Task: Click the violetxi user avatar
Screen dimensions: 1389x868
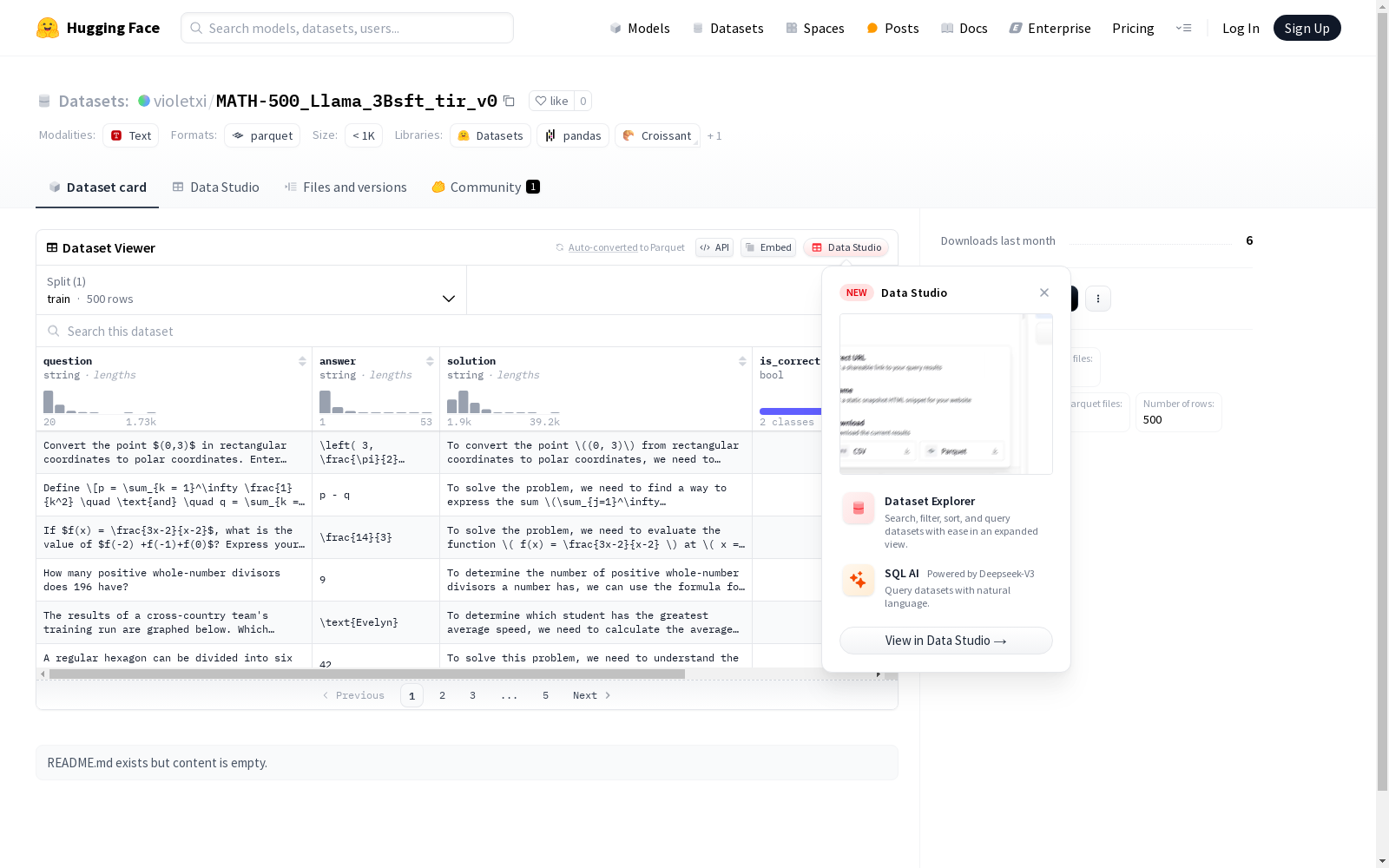Action: [x=144, y=101]
